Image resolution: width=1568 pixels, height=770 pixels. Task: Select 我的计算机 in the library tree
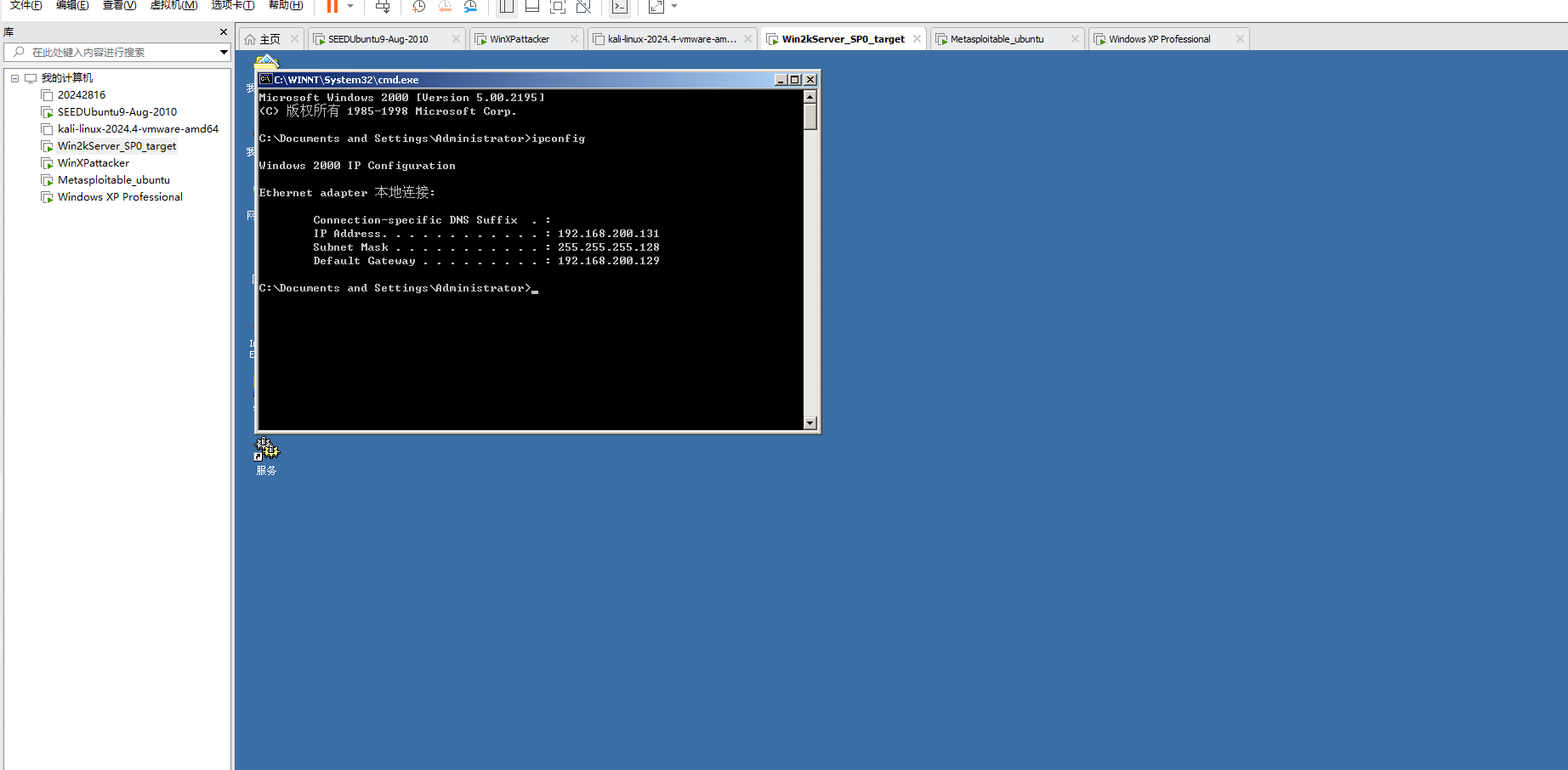click(67, 78)
